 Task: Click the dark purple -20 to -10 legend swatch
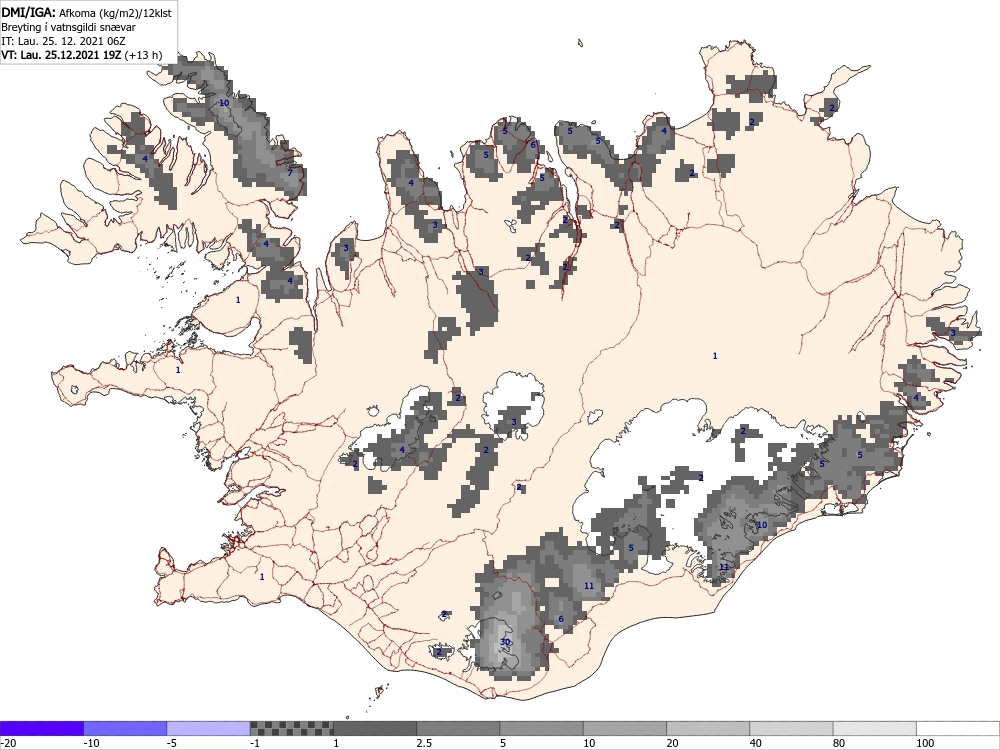(x=41, y=728)
